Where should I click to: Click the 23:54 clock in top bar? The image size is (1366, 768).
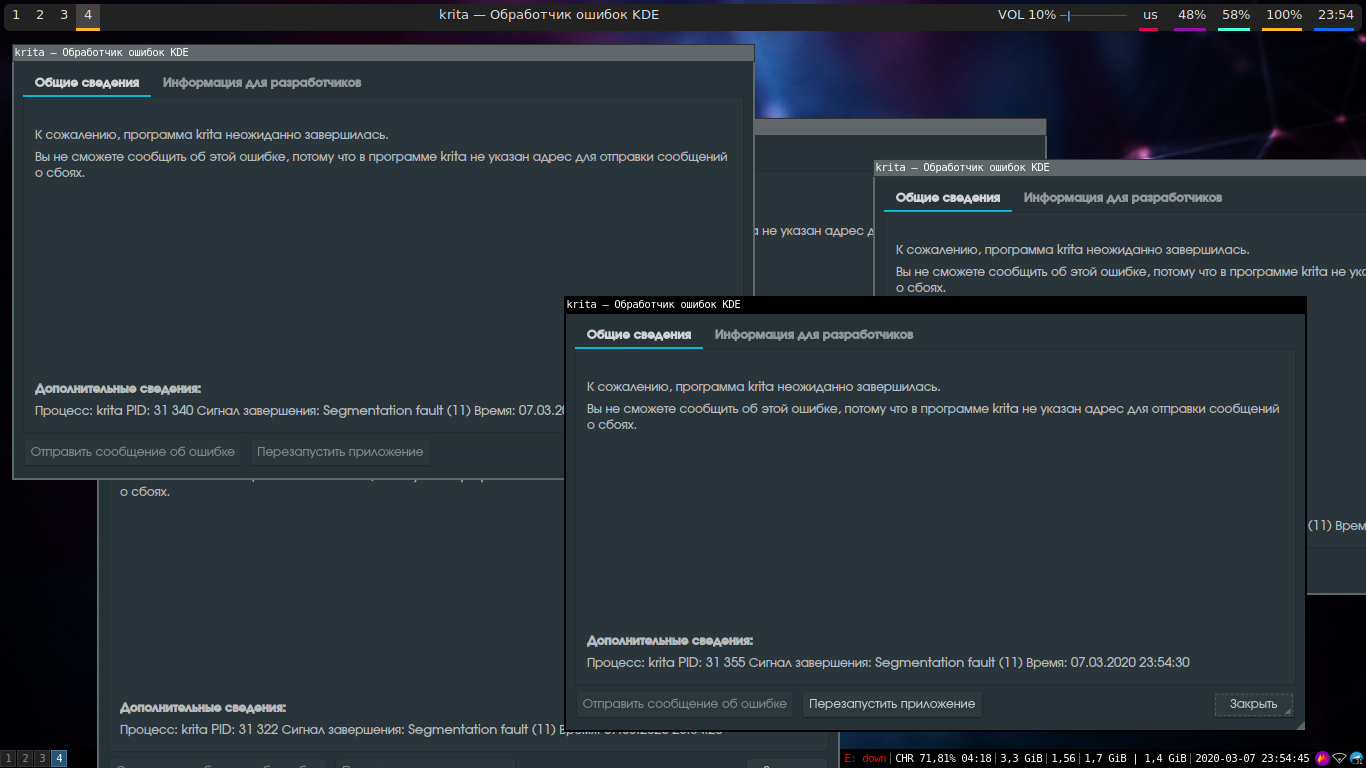[1336, 15]
